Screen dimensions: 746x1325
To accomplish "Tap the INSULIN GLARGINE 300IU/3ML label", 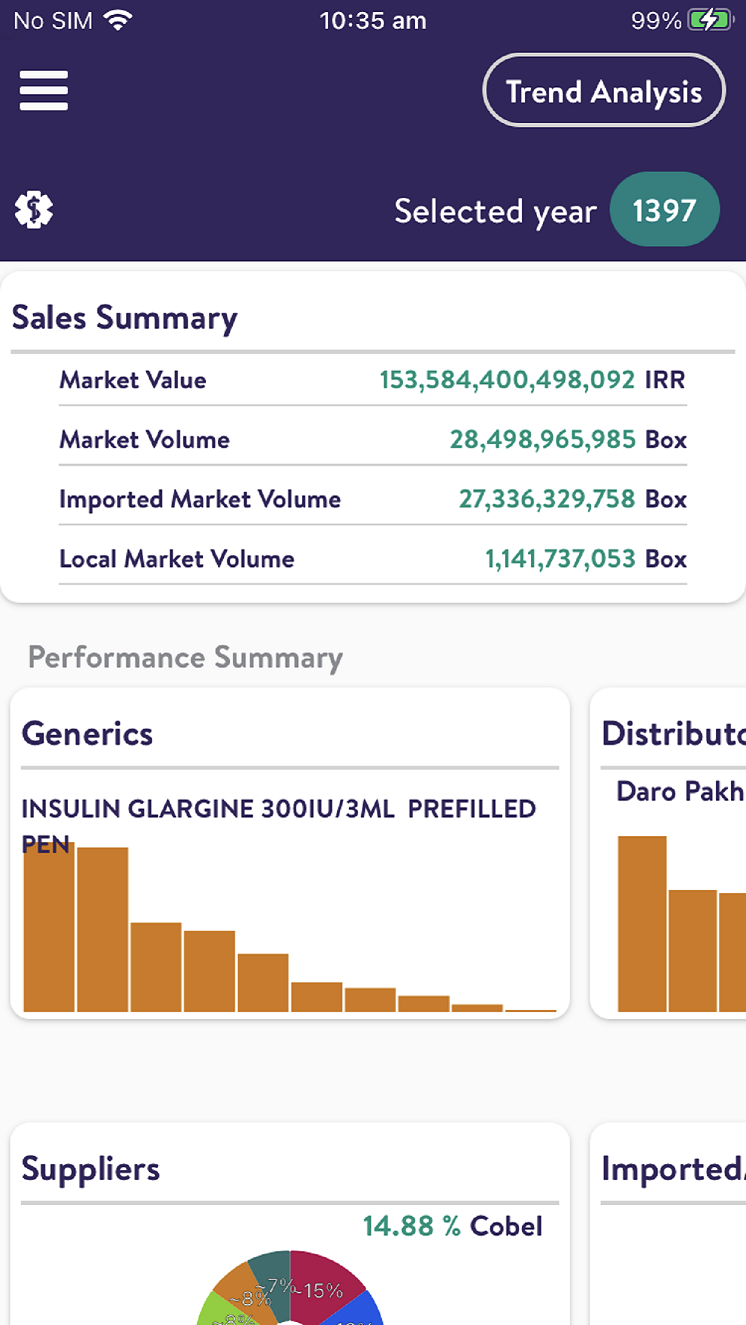I will [x=278, y=826].
